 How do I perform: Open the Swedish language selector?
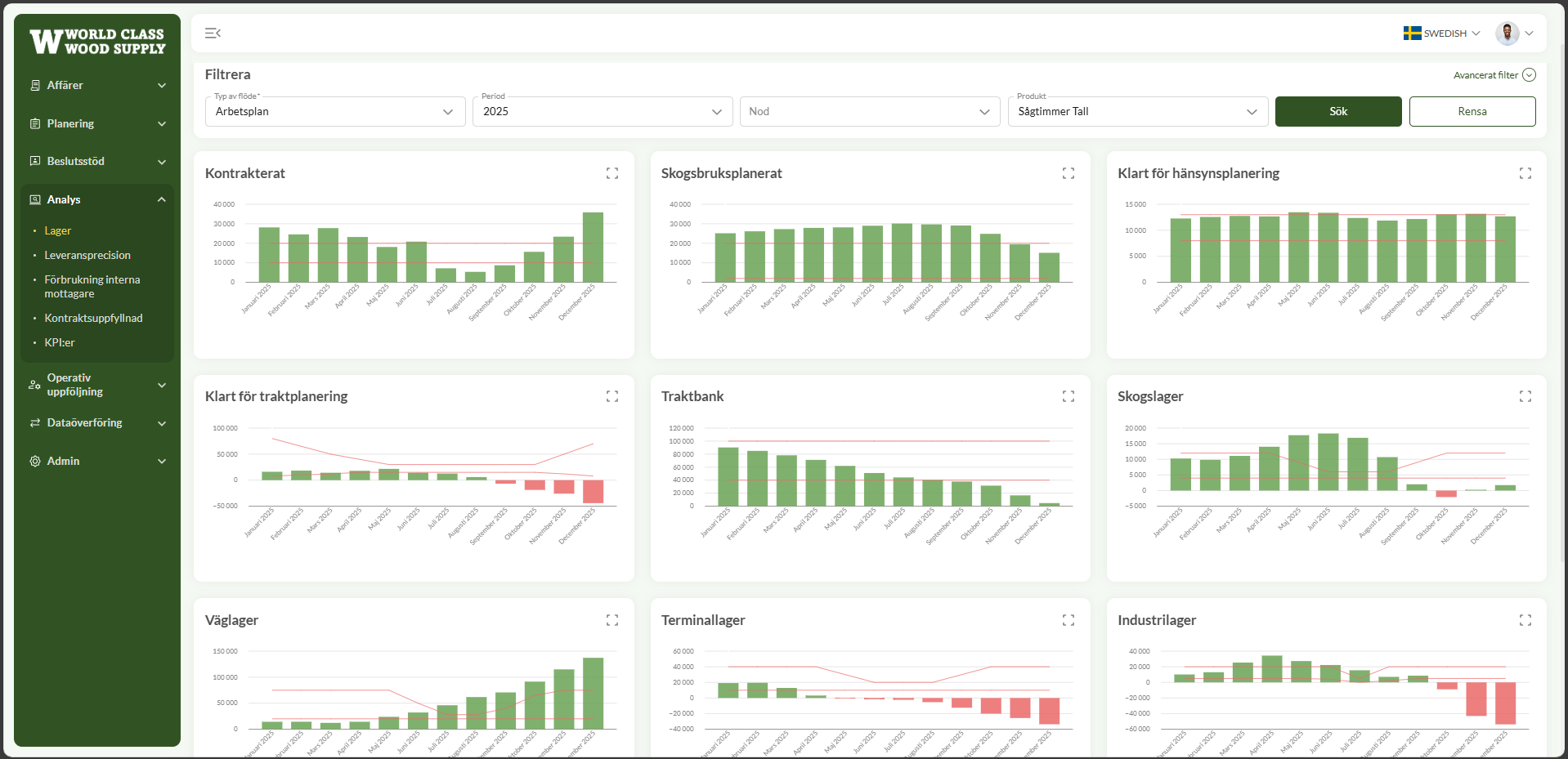[x=1442, y=33]
